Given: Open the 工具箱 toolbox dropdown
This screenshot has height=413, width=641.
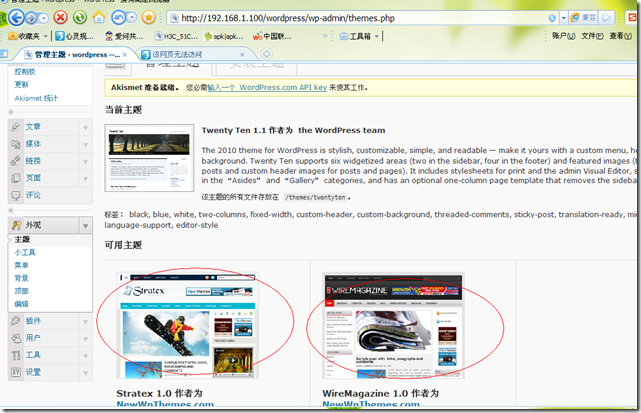Looking at the screenshot, I should pyautogui.click(x=359, y=36).
